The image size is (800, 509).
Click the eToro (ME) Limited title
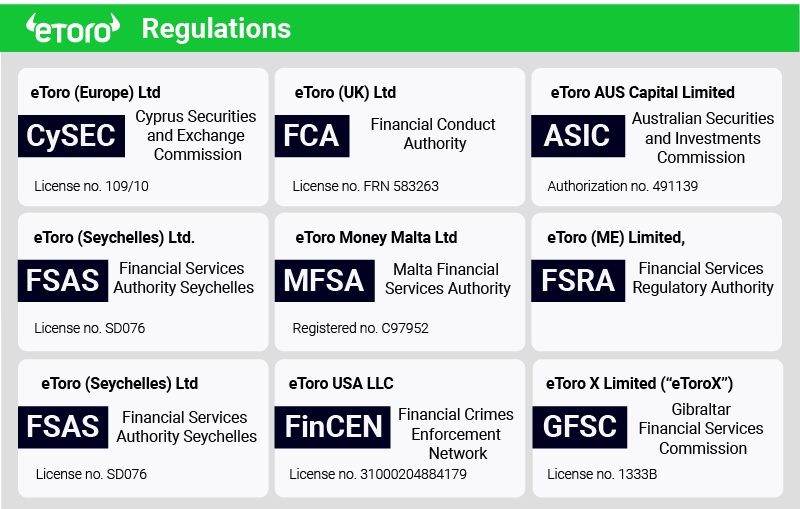pyautogui.click(x=616, y=237)
